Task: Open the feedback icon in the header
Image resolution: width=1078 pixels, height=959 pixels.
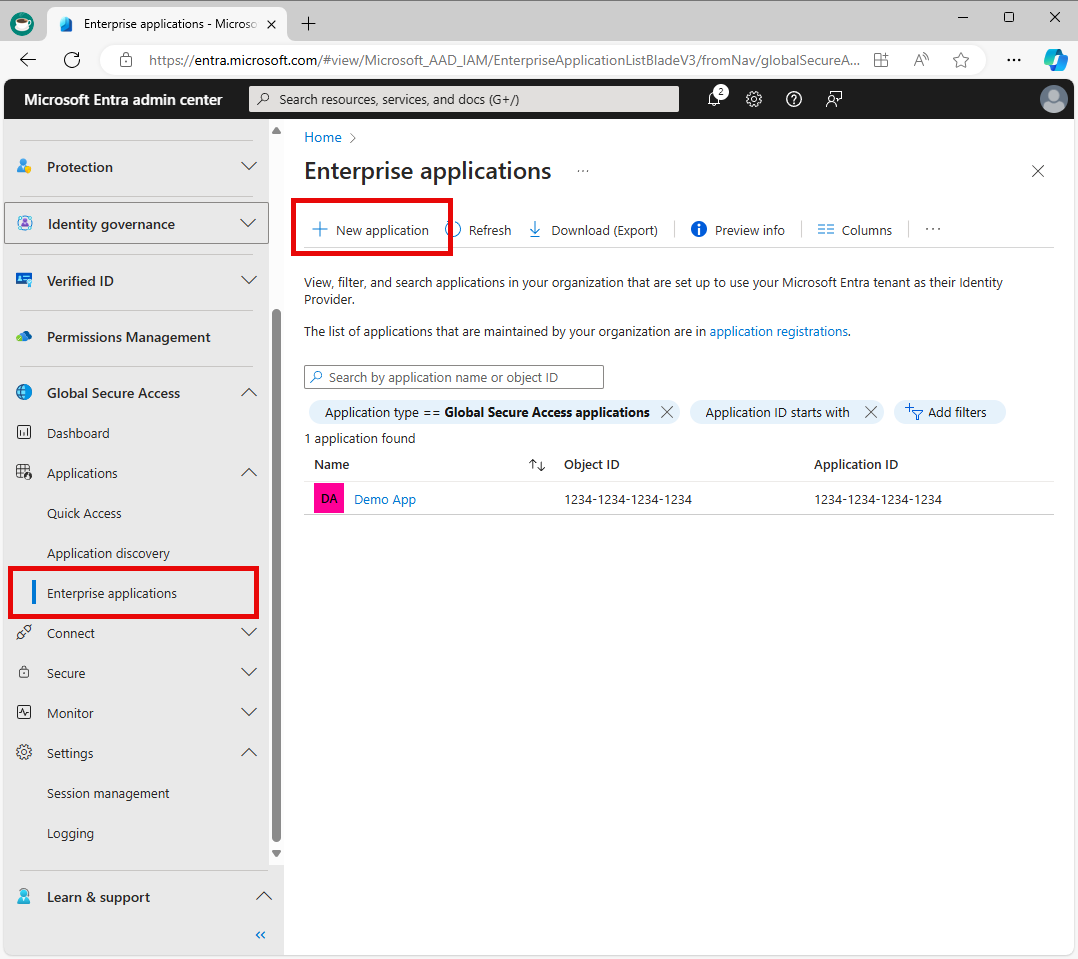Action: coord(834,99)
